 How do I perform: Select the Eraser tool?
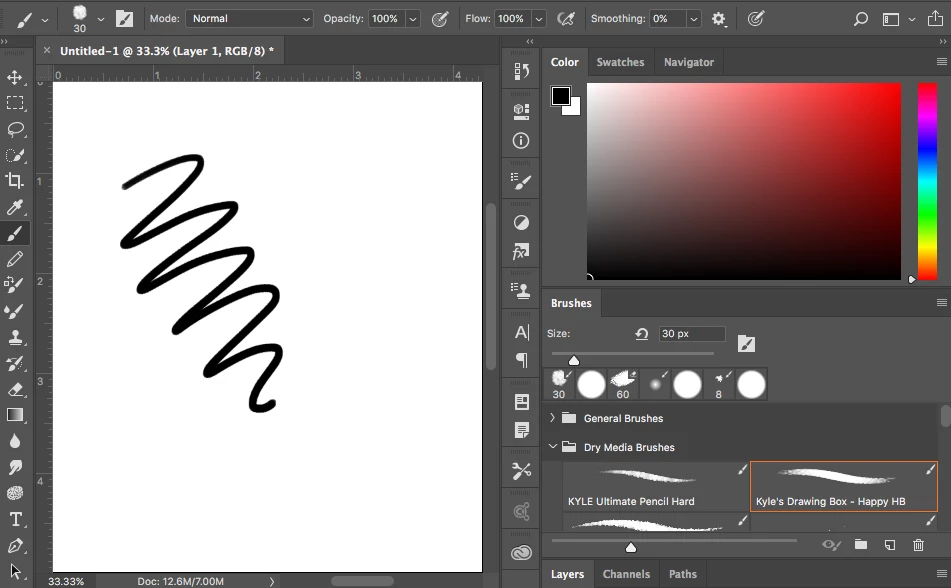click(x=15, y=389)
